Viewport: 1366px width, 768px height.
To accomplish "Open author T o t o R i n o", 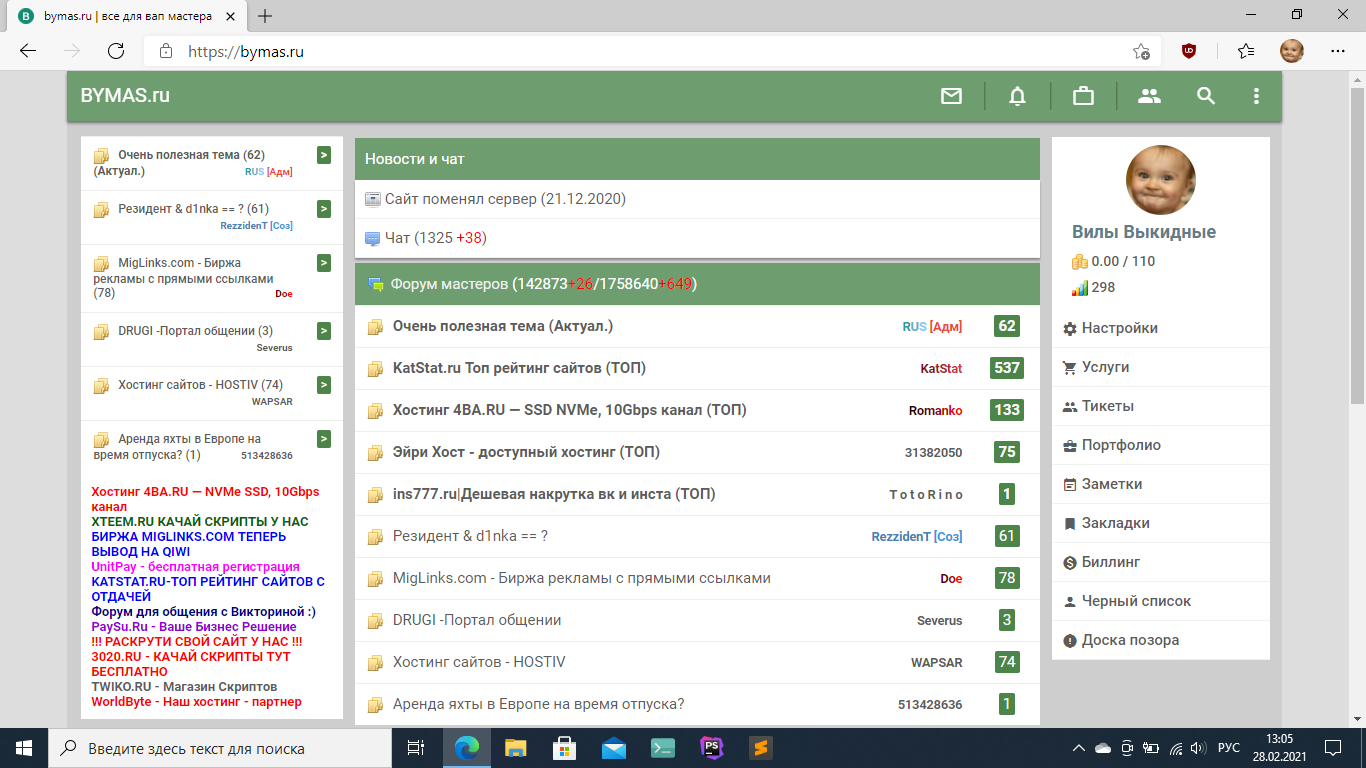I will (x=927, y=494).
